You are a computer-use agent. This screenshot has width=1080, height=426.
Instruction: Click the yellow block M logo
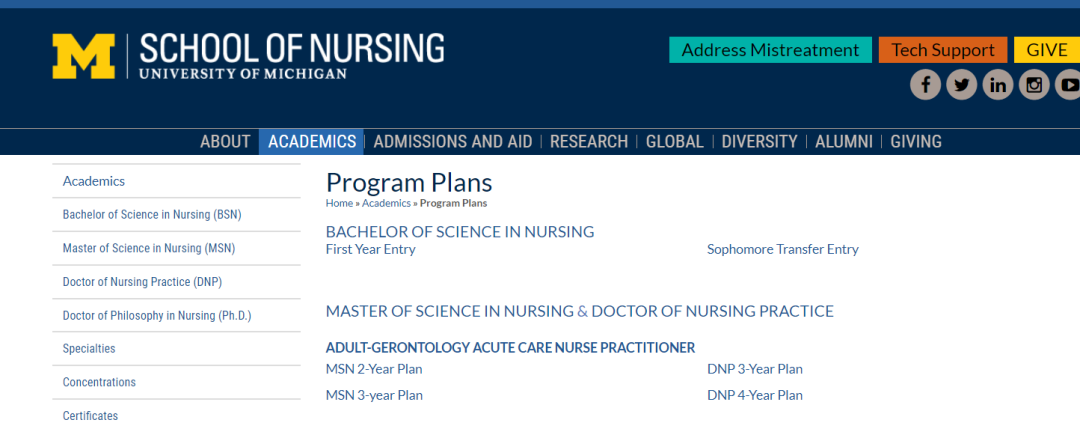[83, 56]
